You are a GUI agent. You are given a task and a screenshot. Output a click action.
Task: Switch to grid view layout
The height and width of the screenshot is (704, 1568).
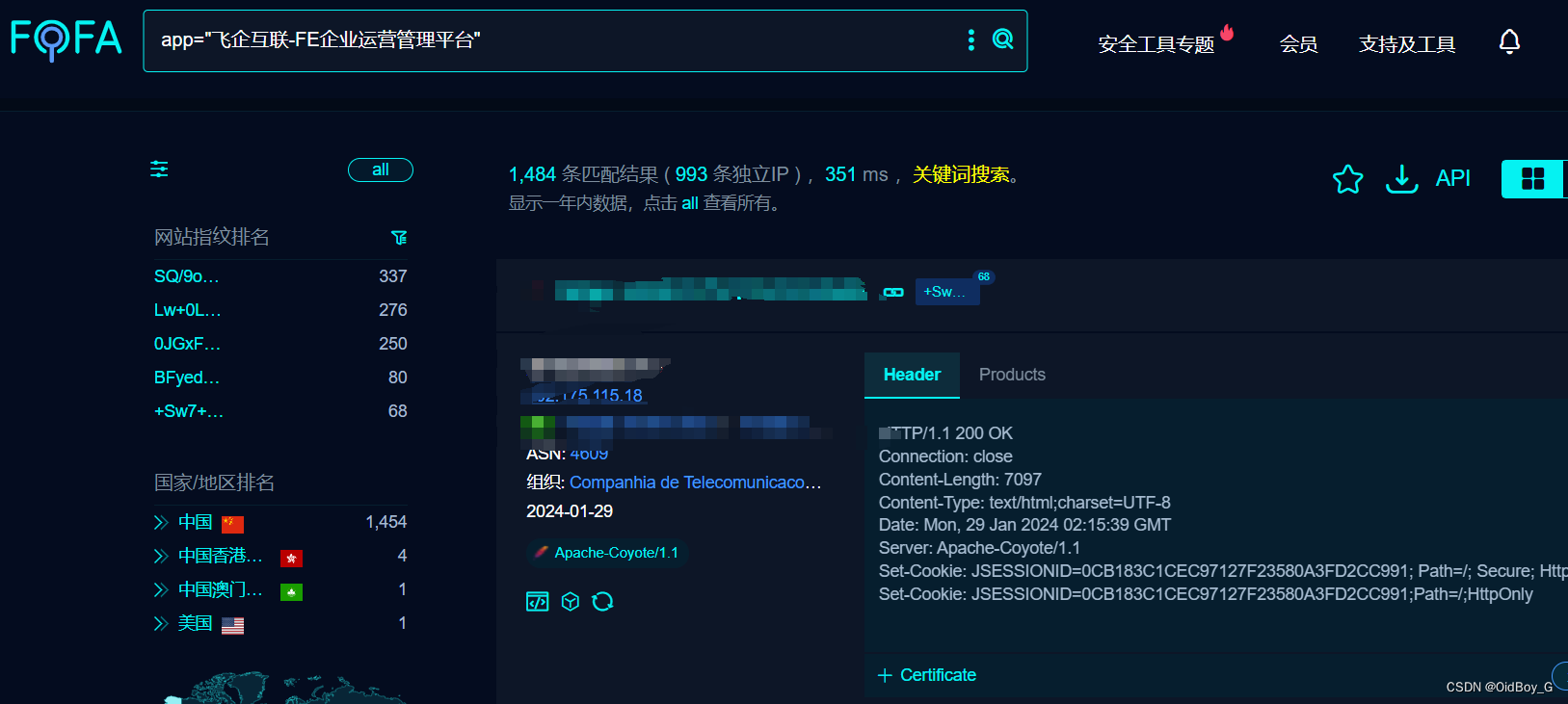(1532, 179)
